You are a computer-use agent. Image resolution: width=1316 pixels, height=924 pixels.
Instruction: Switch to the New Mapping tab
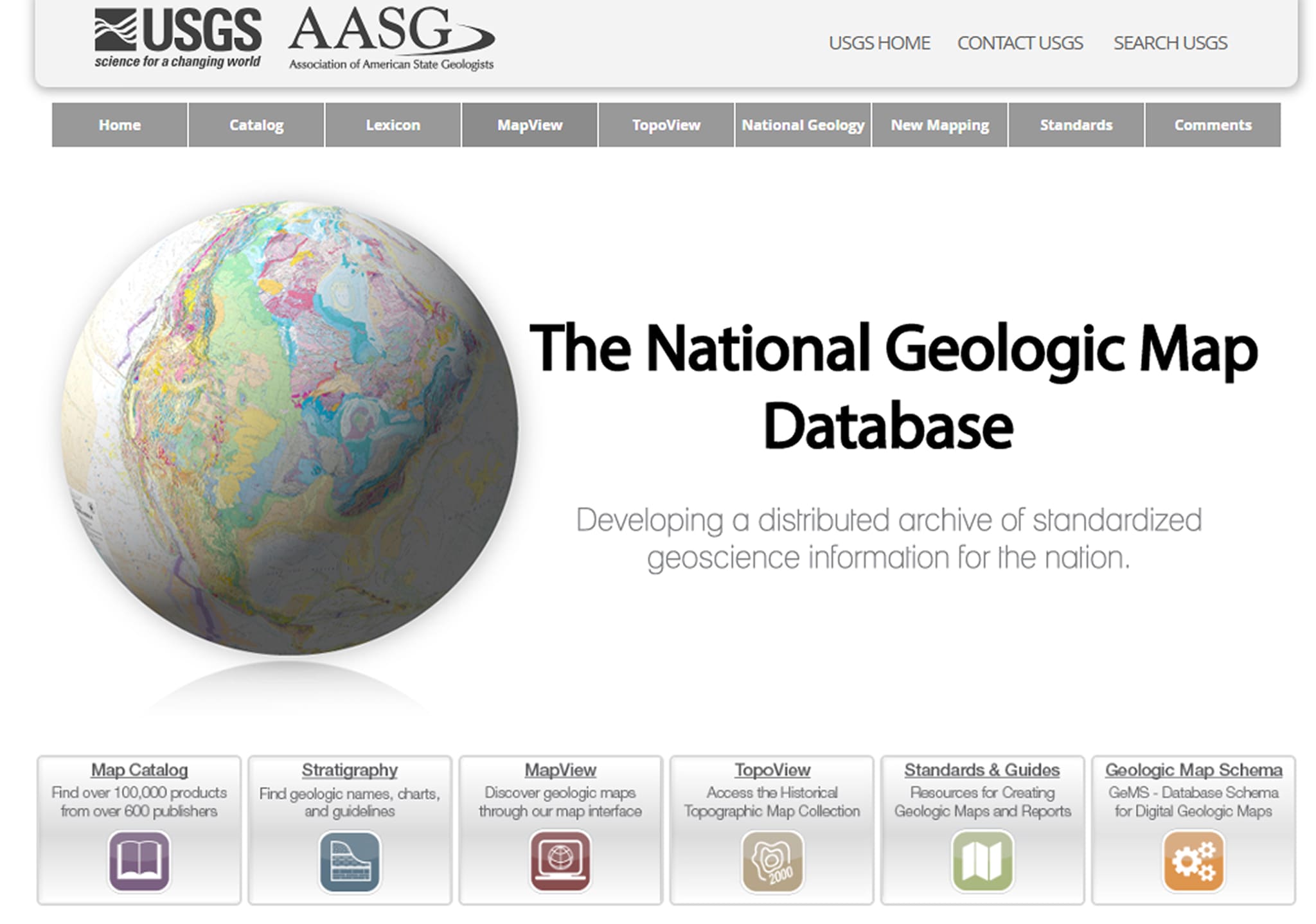tap(939, 125)
